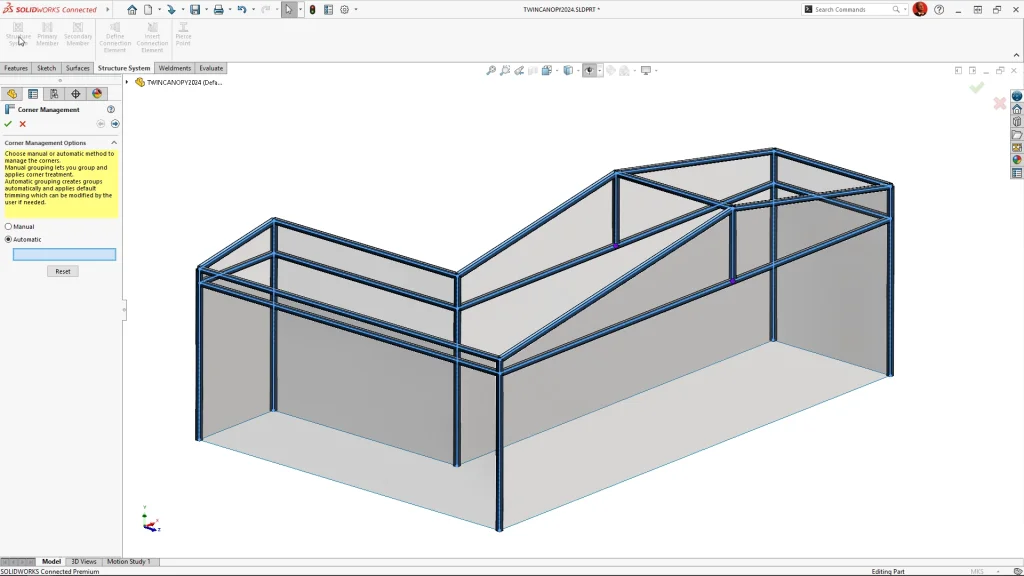The width and height of the screenshot is (1024, 576).
Task: Open the DisplayManager tab icon
Action: point(97,94)
